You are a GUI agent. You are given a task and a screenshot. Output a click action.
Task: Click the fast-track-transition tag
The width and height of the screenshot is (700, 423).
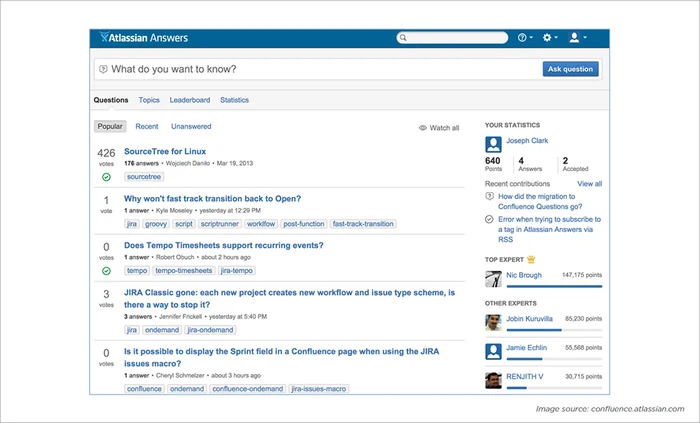click(363, 224)
